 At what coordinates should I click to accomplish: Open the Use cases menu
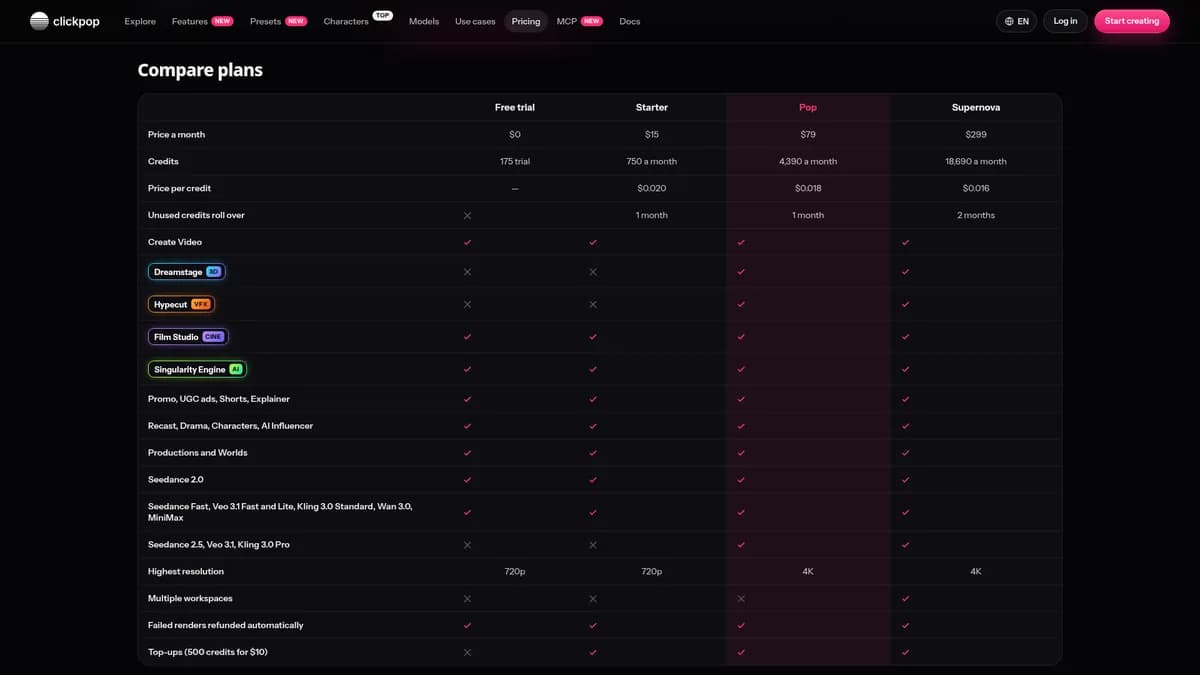click(475, 21)
